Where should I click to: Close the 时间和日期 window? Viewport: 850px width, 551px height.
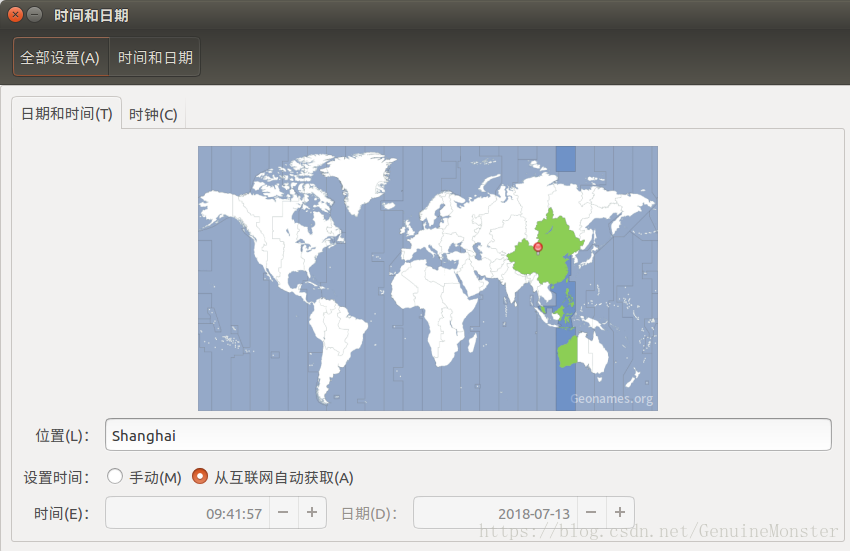pos(15,15)
